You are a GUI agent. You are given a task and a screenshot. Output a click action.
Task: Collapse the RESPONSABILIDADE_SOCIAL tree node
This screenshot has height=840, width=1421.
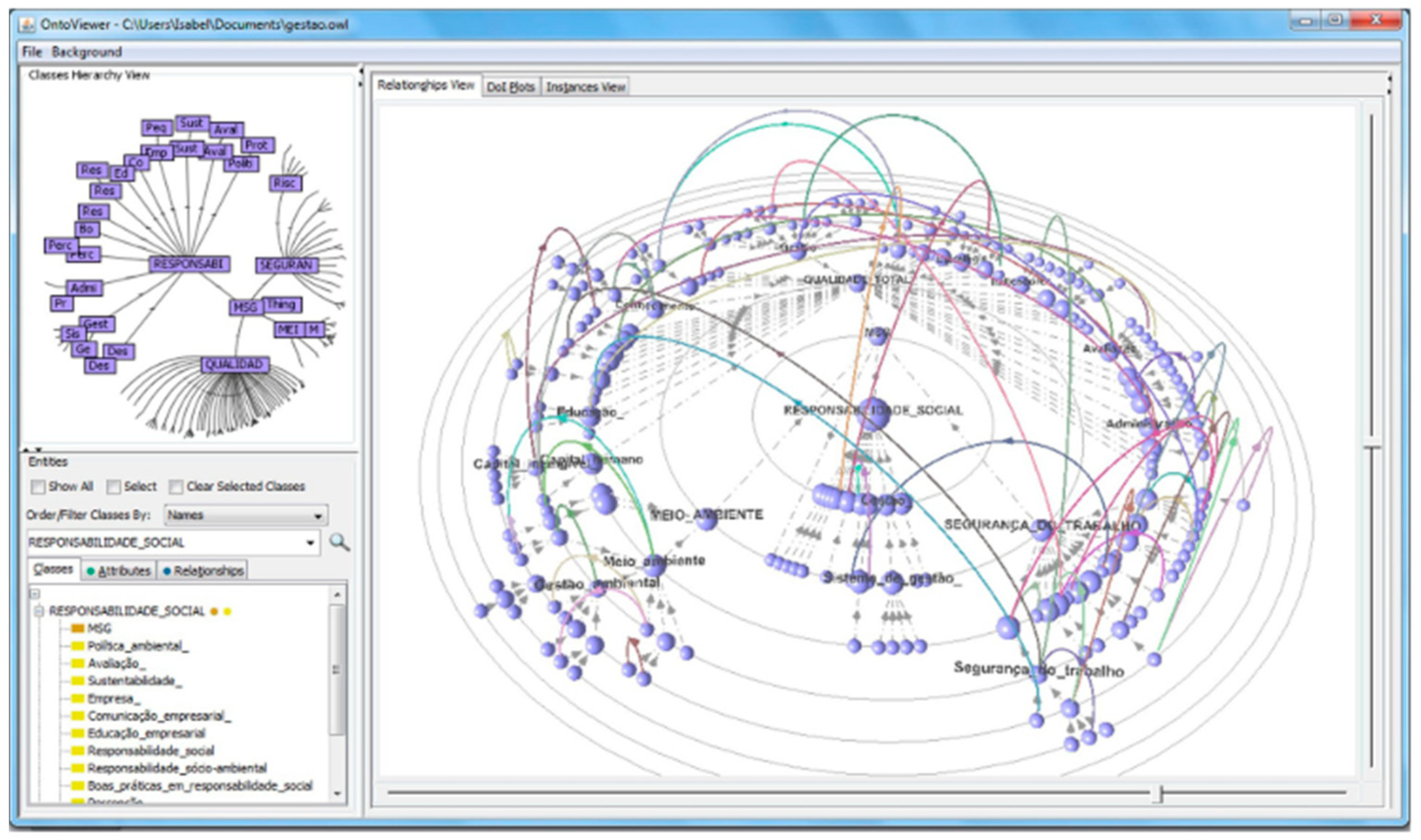tap(38, 611)
